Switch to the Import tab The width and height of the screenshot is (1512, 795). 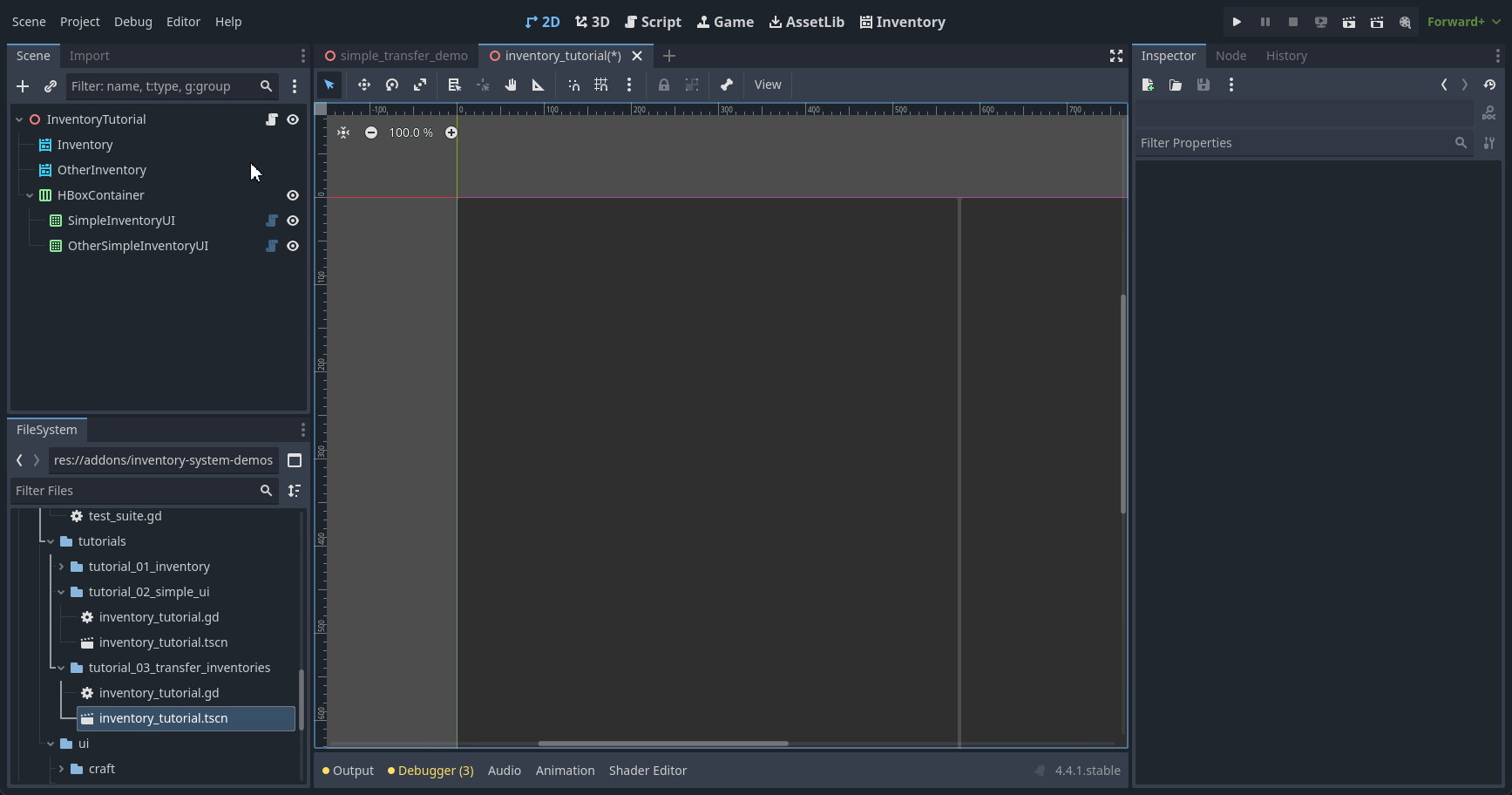click(x=90, y=56)
